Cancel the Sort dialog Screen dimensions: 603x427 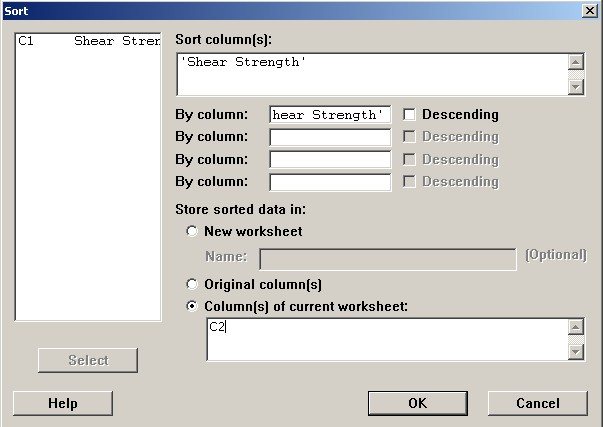pyautogui.click(x=538, y=403)
